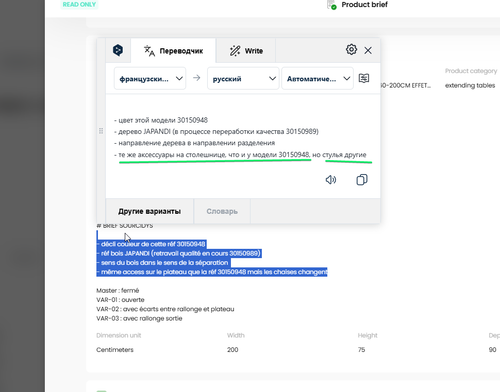Click the Product brief document icon
Screen dimensions: 500x392
pyautogui.click(x=332, y=5)
